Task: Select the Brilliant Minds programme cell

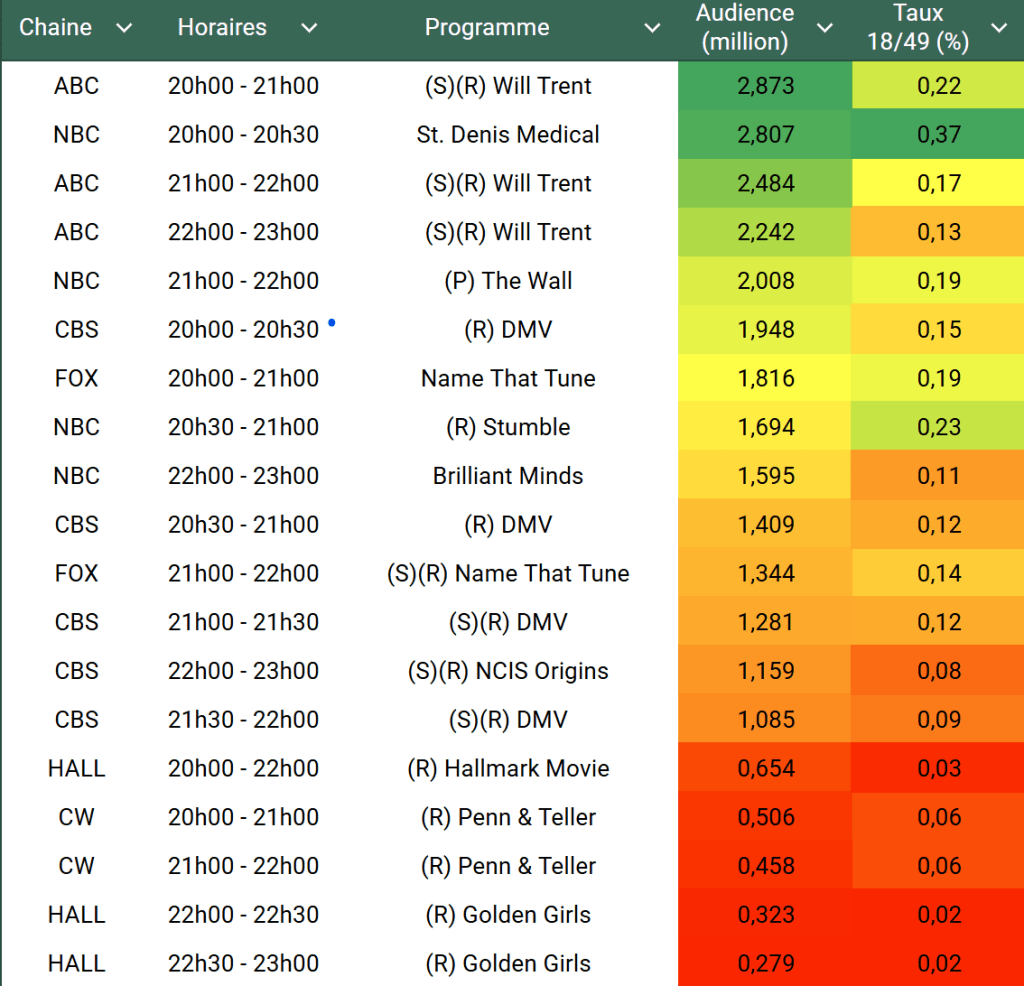Action: tap(508, 476)
